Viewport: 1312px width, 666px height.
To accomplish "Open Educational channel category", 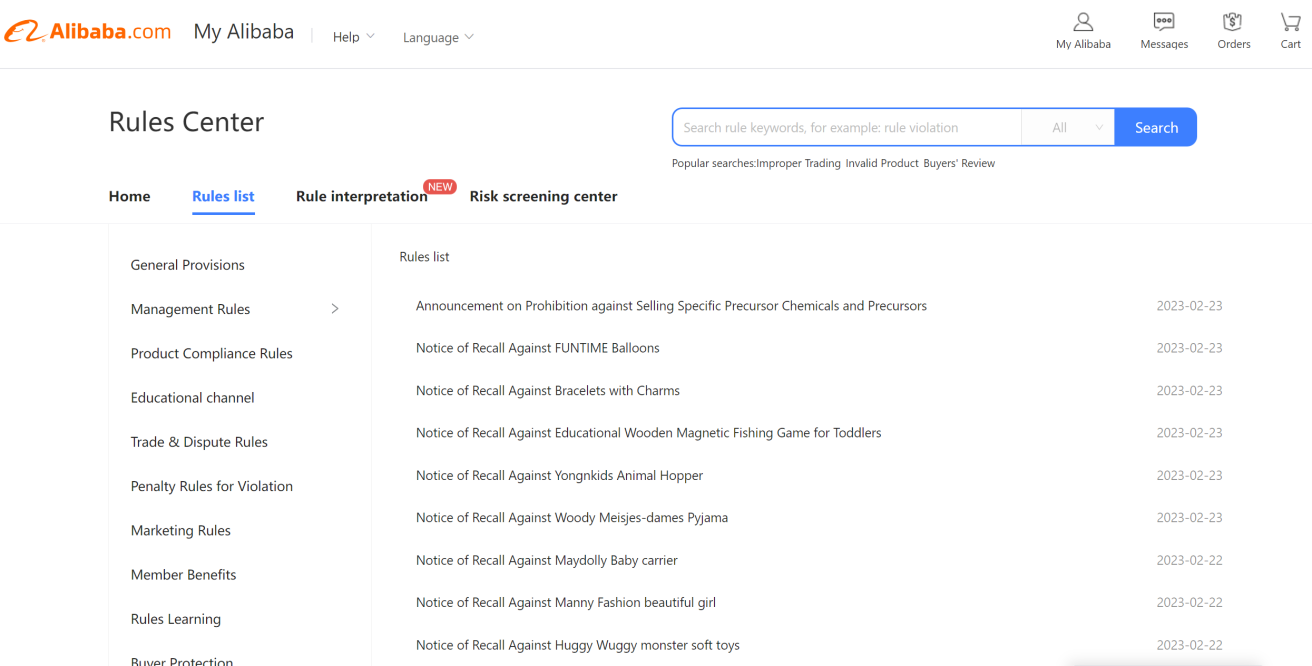I will coord(192,397).
